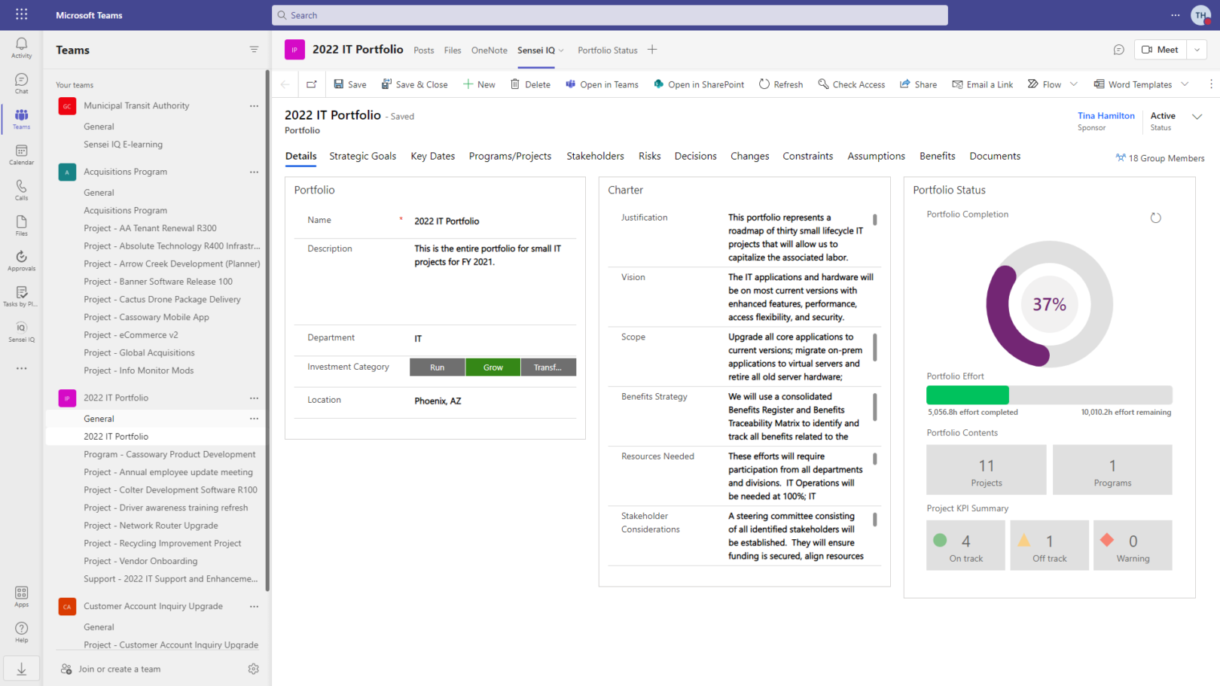Open the Sensei IQ tab dropdown
Screen dimensions: 1220x686
[x=562, y=51]
